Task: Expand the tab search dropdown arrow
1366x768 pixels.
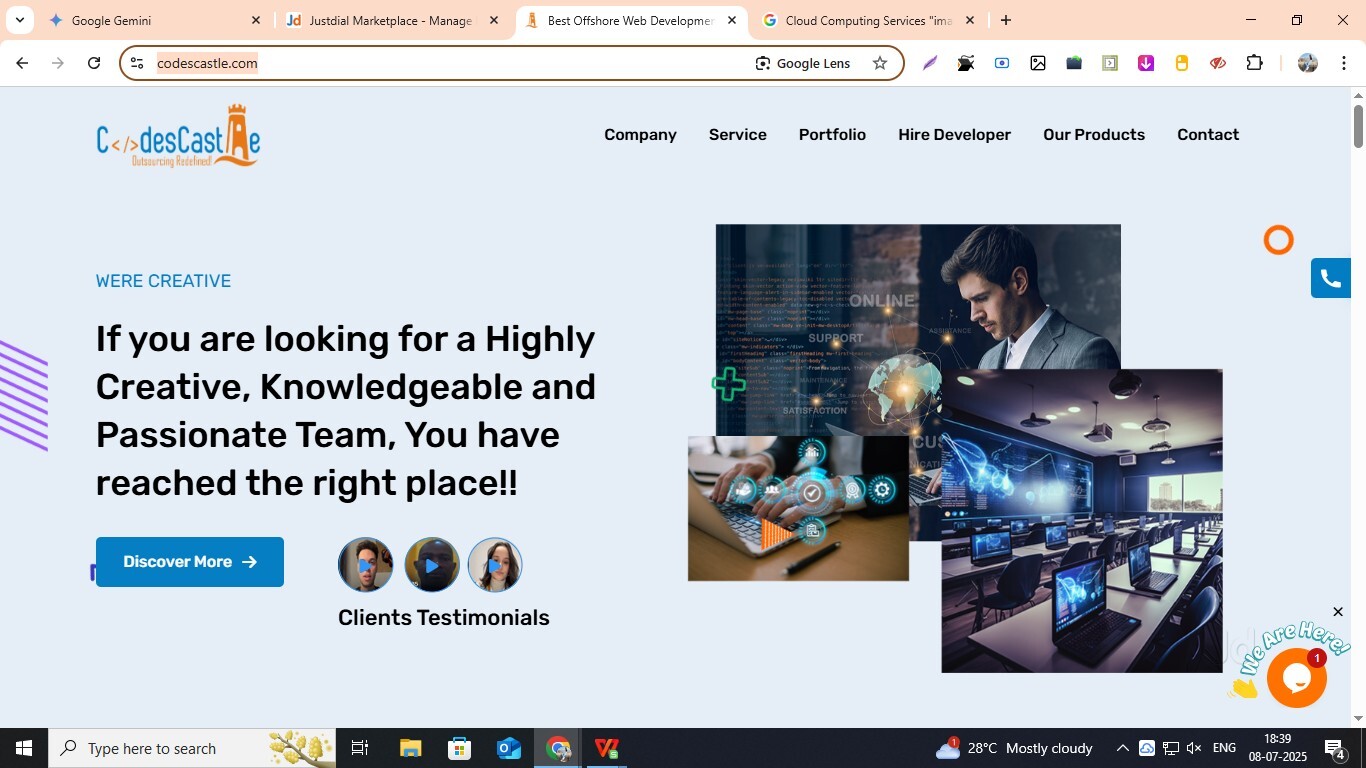Action: [19, 20]
